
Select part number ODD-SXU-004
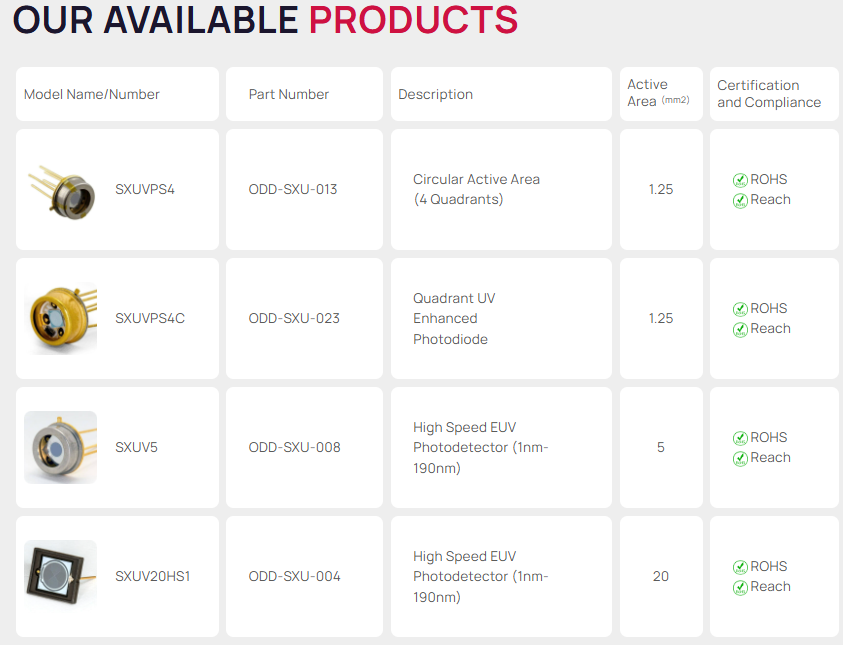[294, 576]
